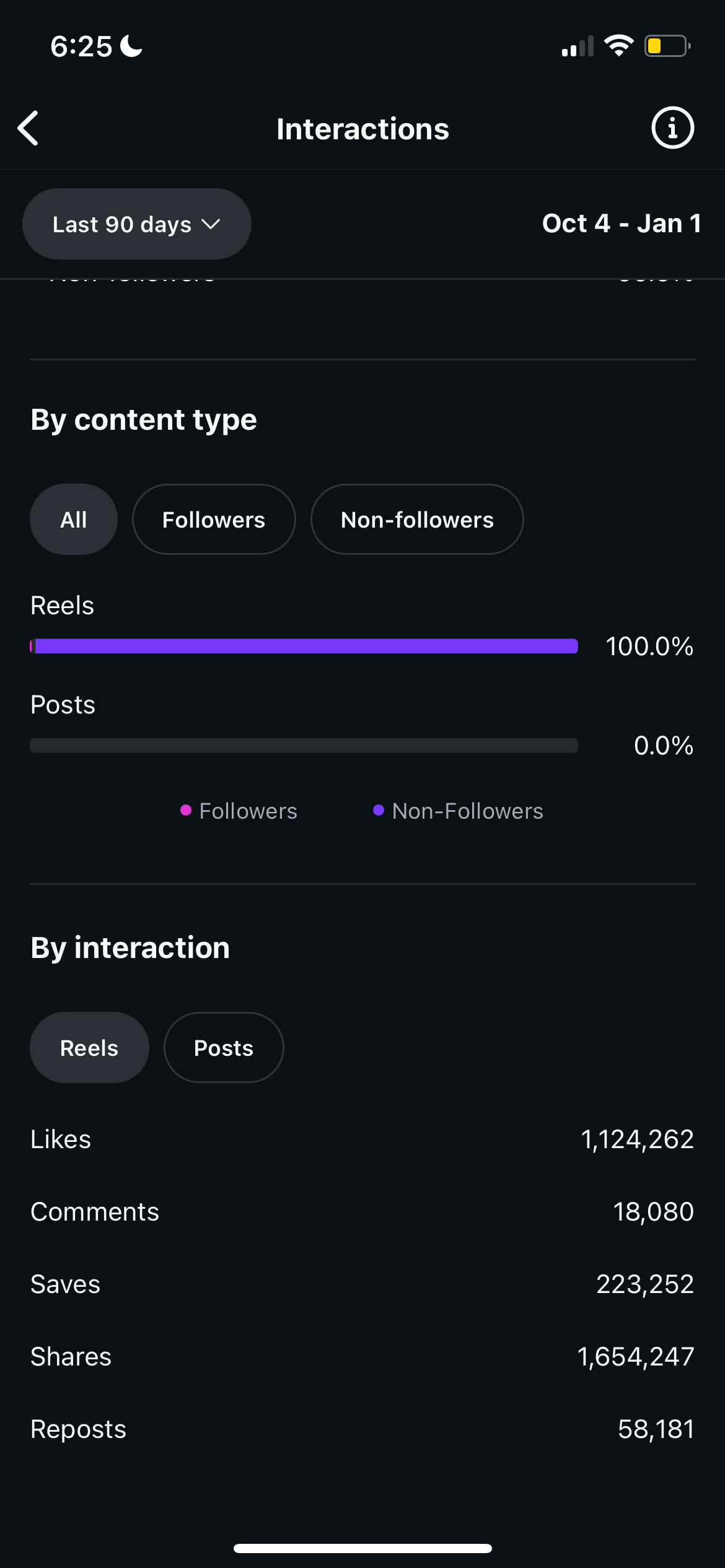Tap the Oct 4 - Jan 1 date range
Image resolution: width=725 pixels, height=1568 pixels.
tap(621, 224)
